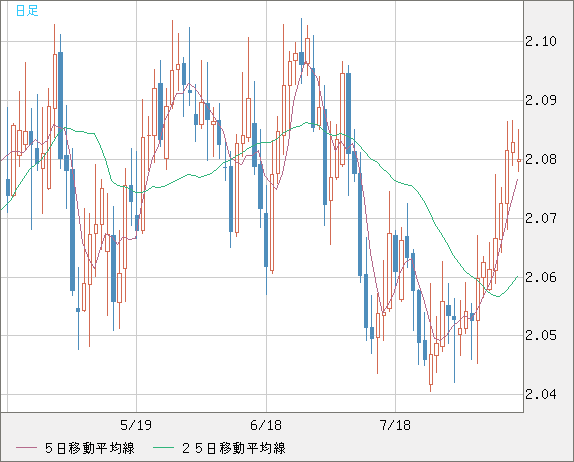Viewport: 574px width, 462px height.
Task: Click the purple 5-day legend line swatch
Action: point(26,448)
